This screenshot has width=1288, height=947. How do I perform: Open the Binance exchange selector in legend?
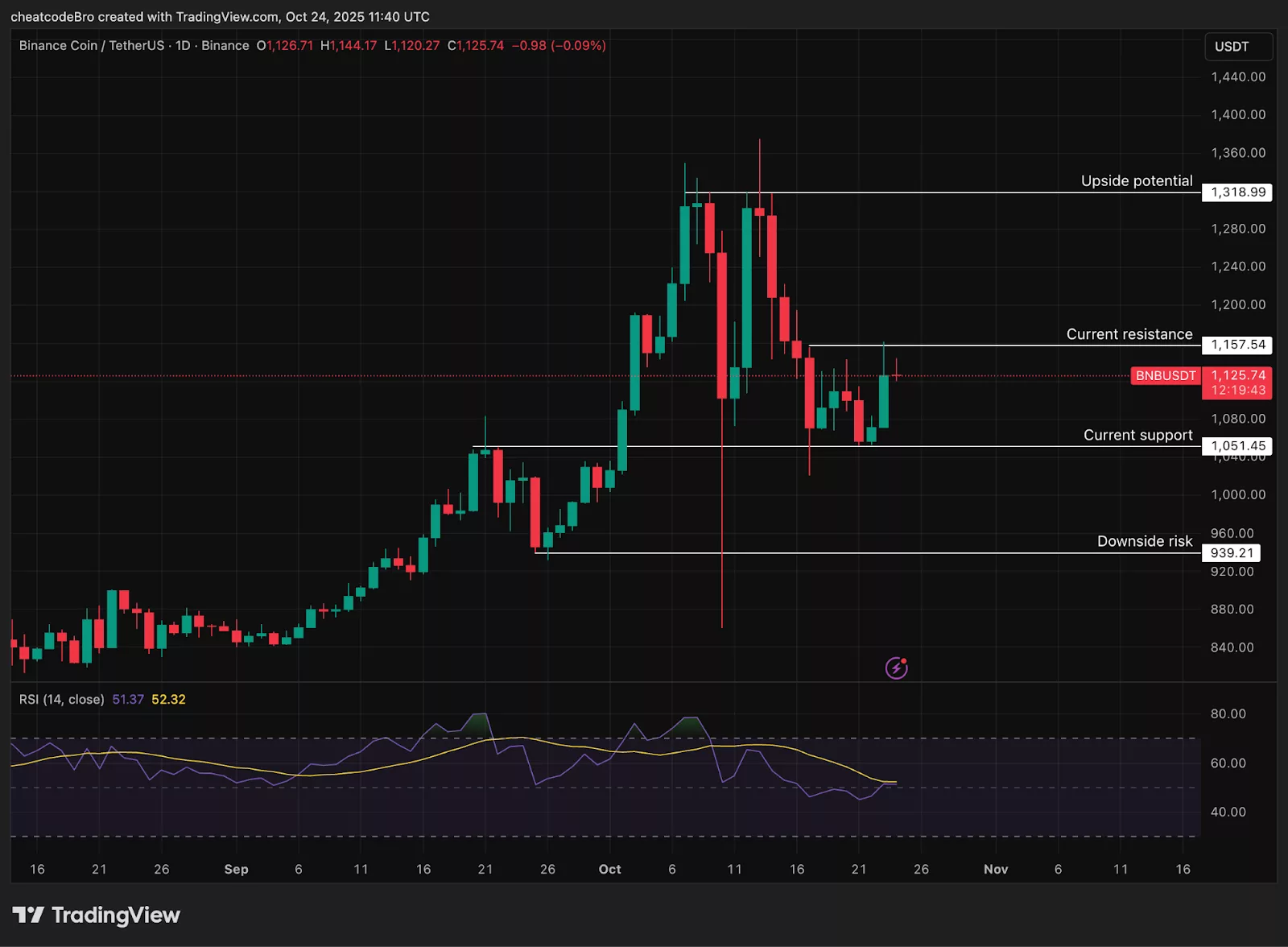click(225, 46)
